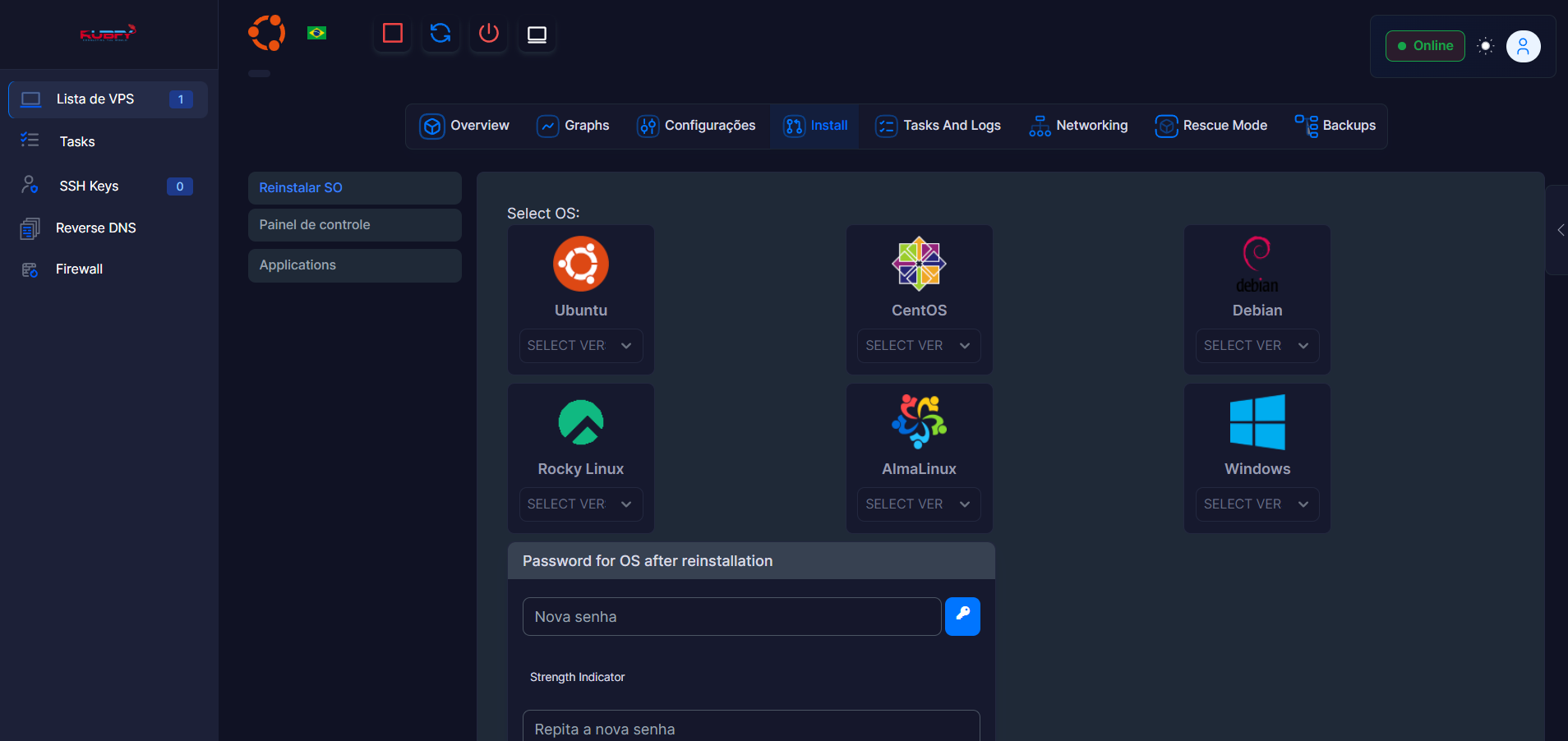Click the Online status badge
This screenshot has width=1568, height=741.
(1425, 46)
